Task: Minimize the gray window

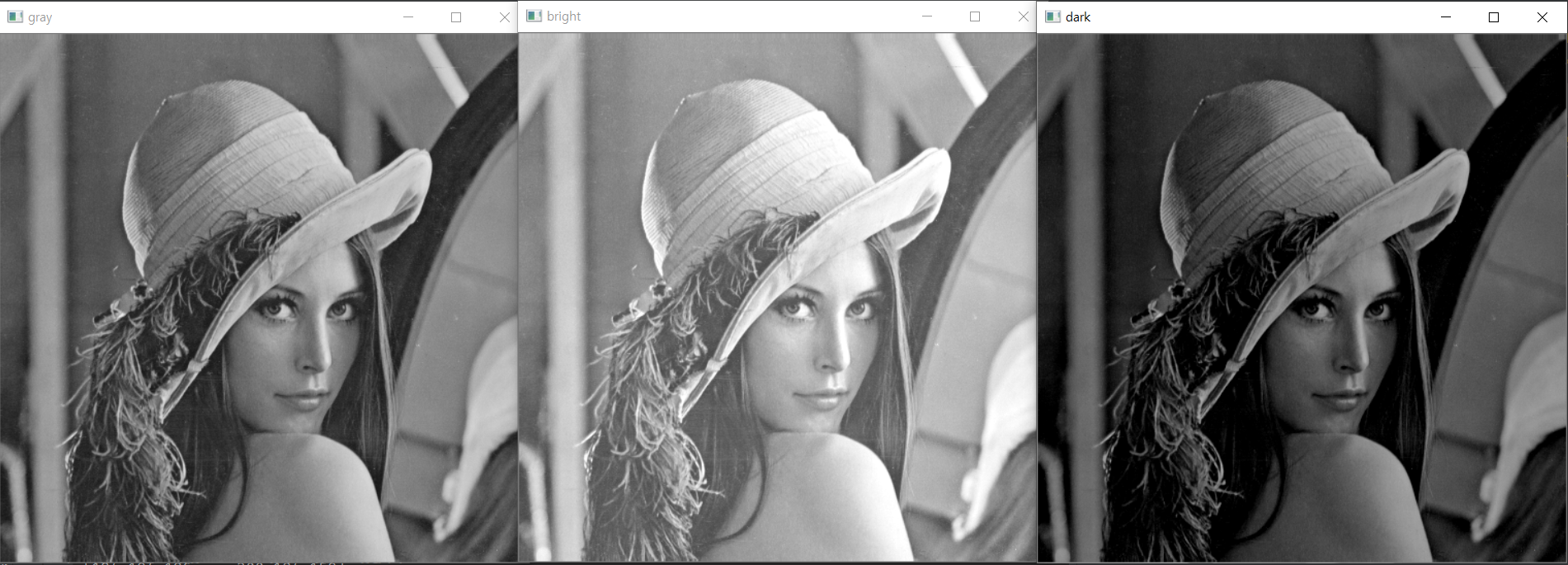Action: tap(408, 16)
